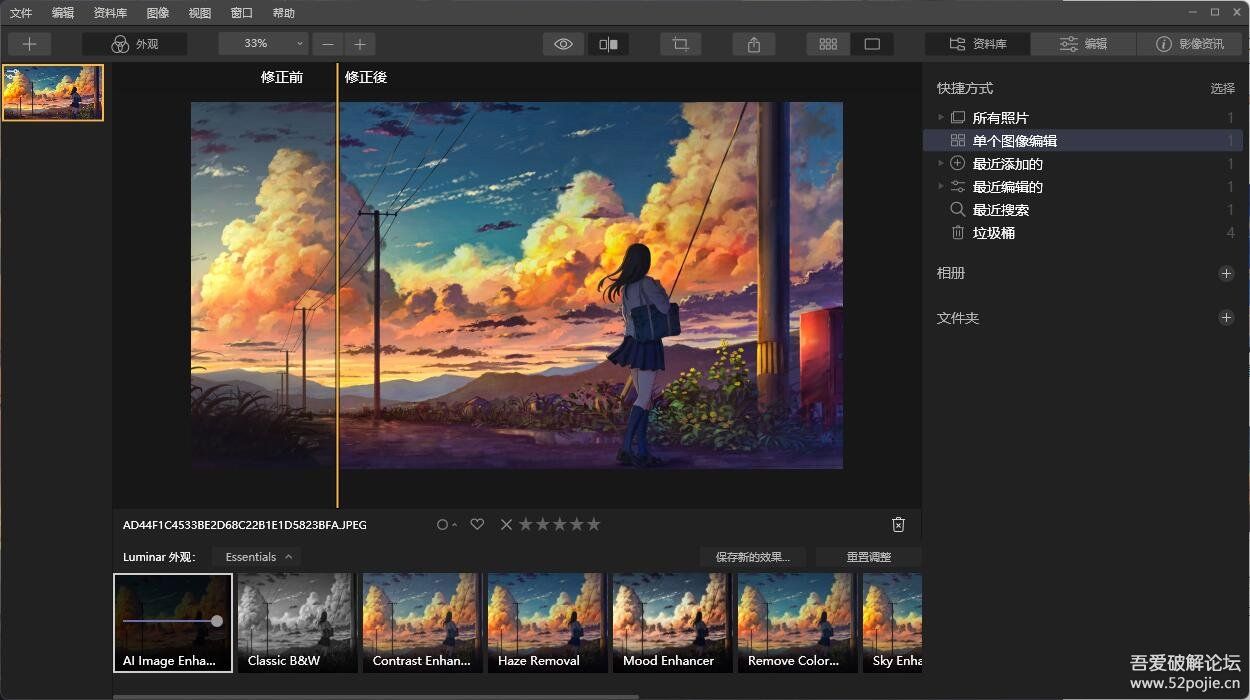Click 保存新的效果... button
Viewport: 1250px width, 700px height.
click(x=753, y=557)
